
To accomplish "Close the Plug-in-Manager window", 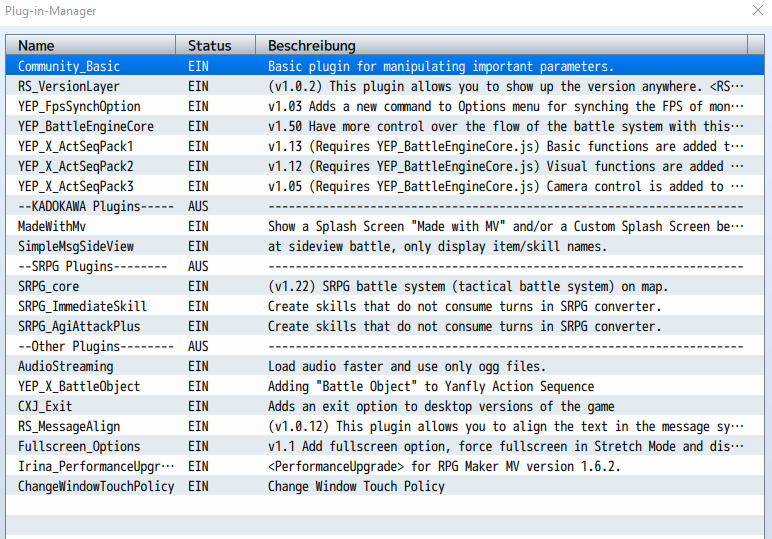I will point(758,10).
